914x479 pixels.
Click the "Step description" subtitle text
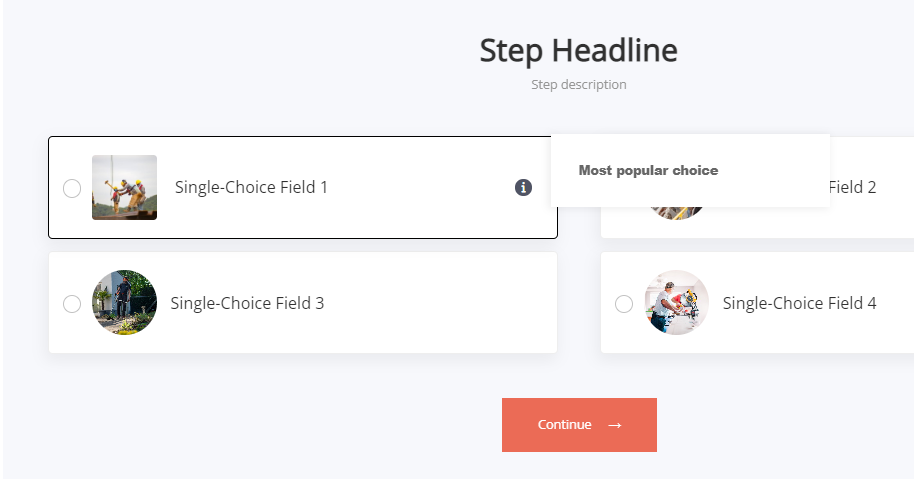tap(578, 85)
